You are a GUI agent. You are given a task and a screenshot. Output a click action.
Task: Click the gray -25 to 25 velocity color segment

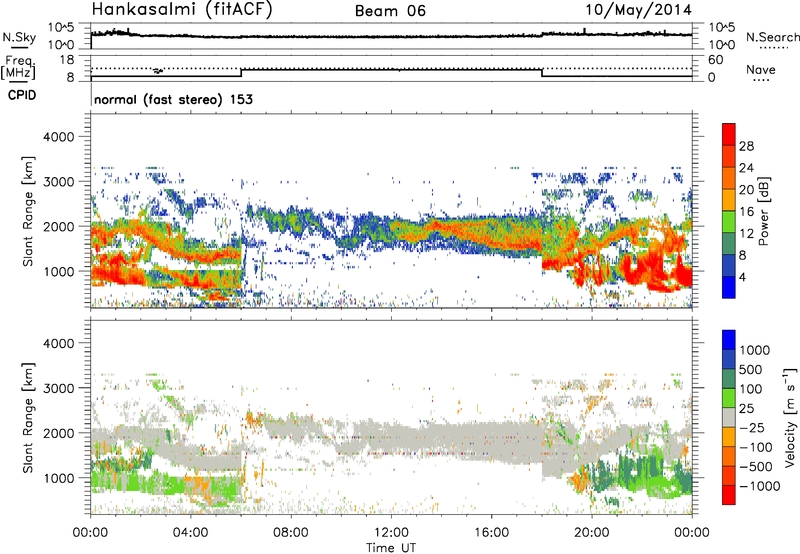point(729,418)
